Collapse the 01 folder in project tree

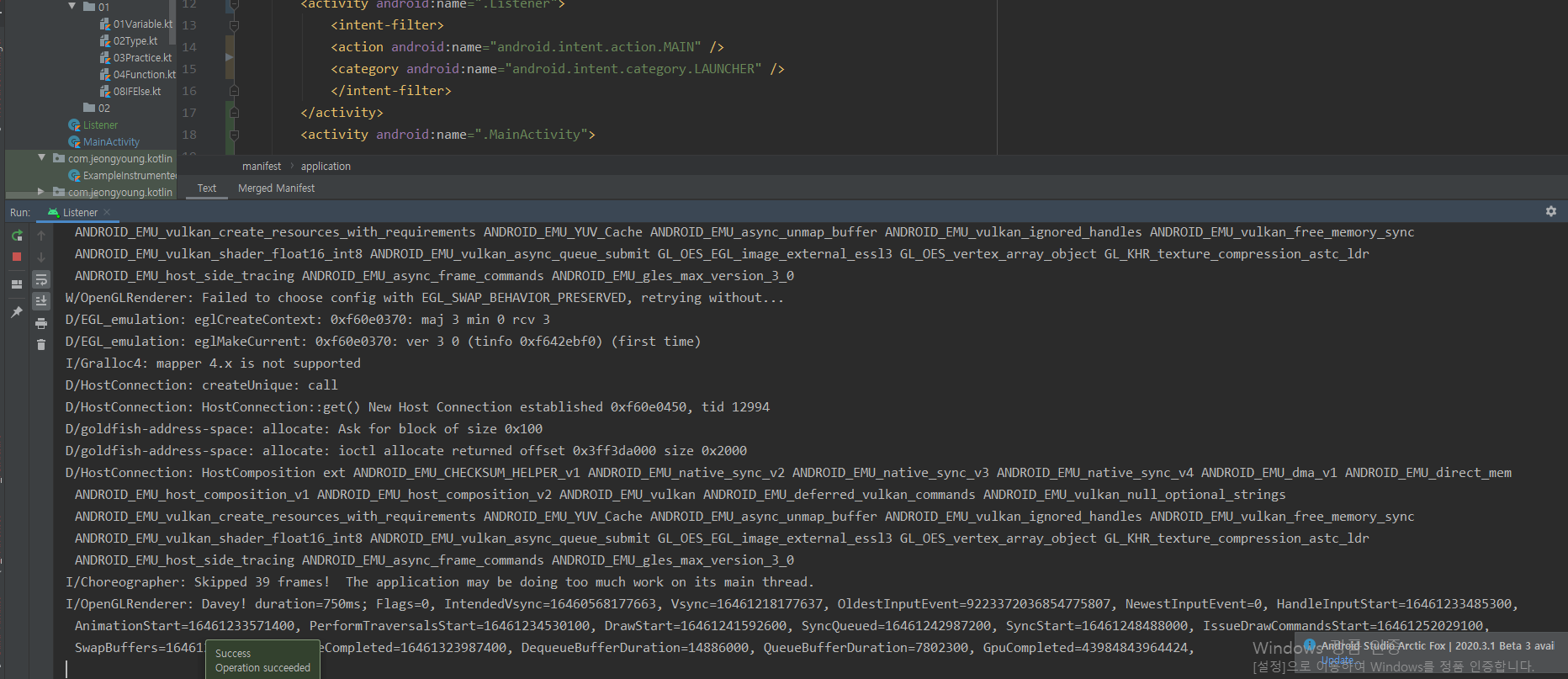[x=72, y=7]
